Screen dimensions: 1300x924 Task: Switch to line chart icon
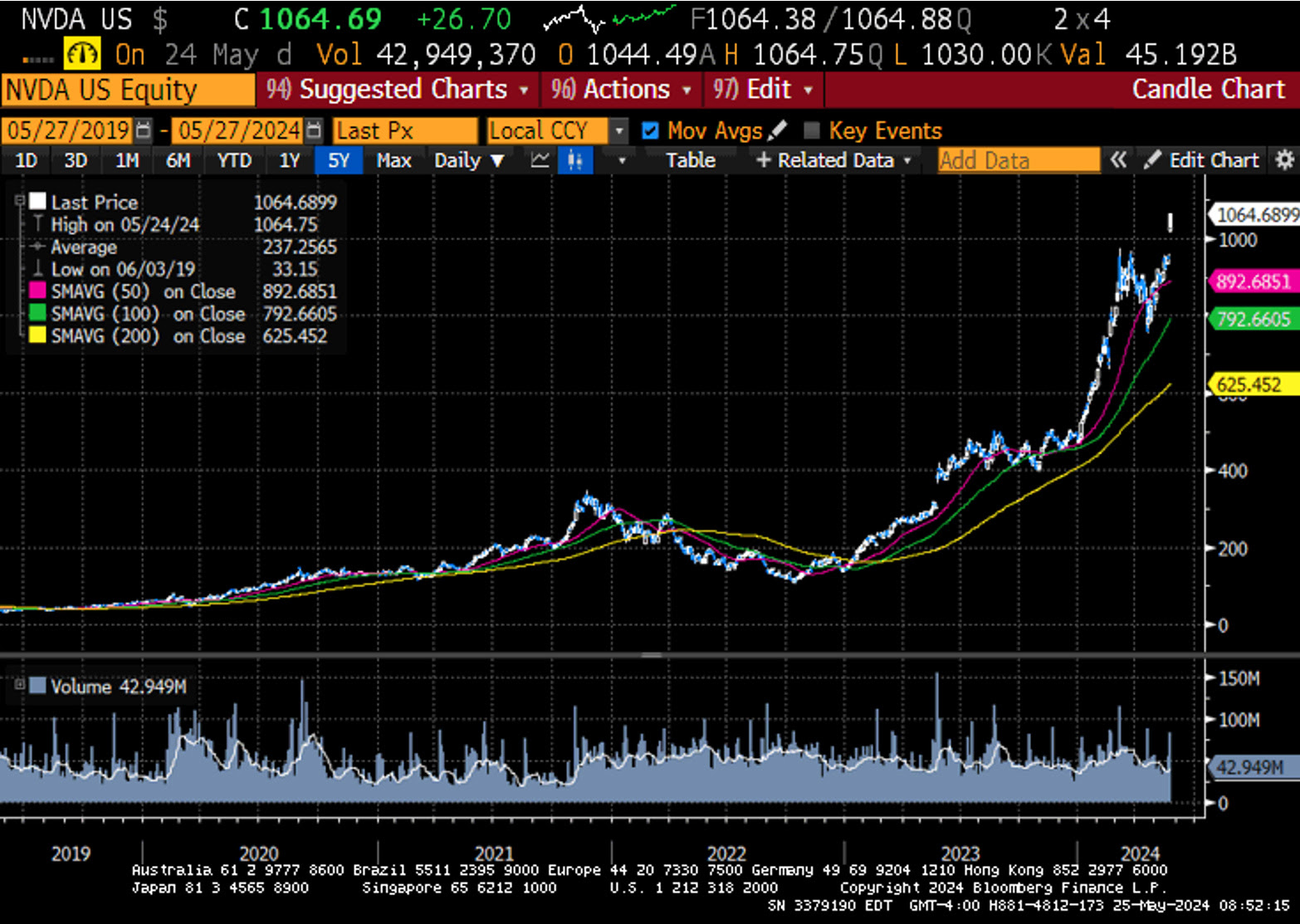point(540,160)
